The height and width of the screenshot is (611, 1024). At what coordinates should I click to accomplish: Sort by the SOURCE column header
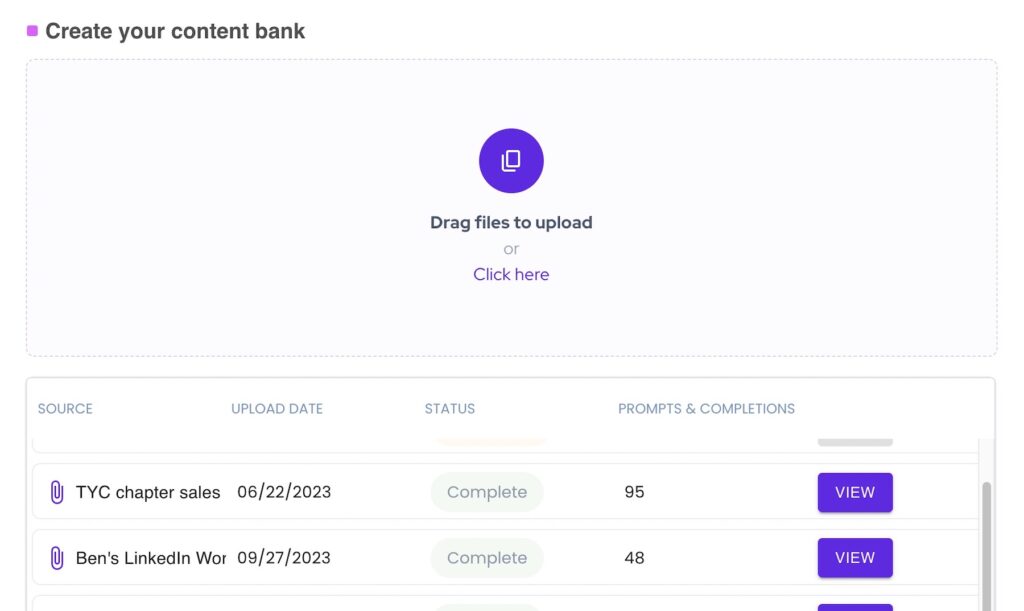[x=65, y=408]
